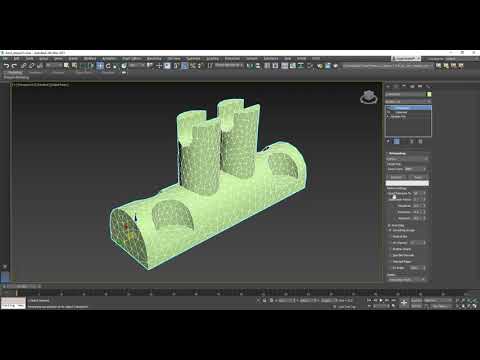Screen dimensions: 480x360
Task: Click Go to End playback button
Action: click(394, 300)
